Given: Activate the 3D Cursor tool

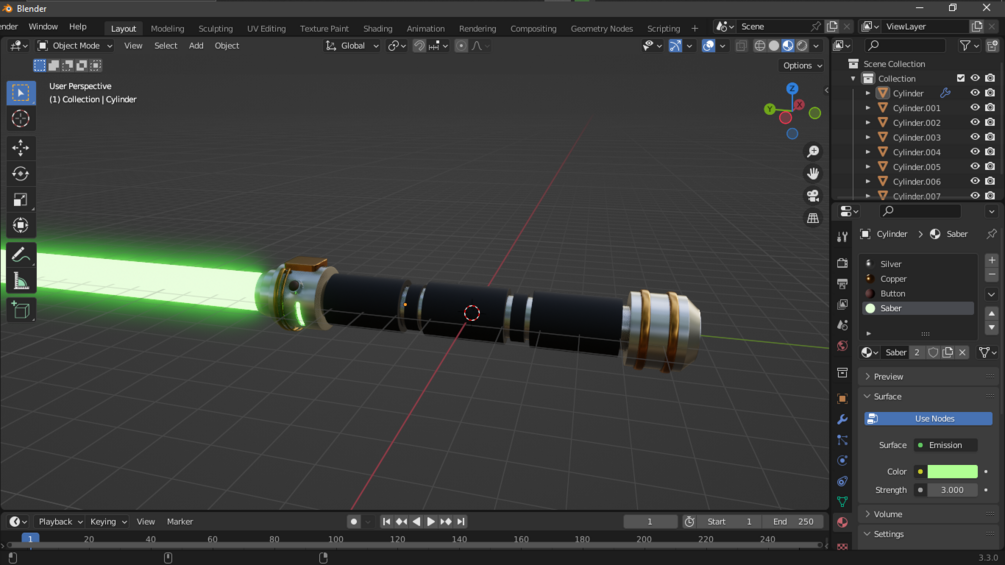Looking at the screenshot, I should pyautogui.click(x=21, y=119).
